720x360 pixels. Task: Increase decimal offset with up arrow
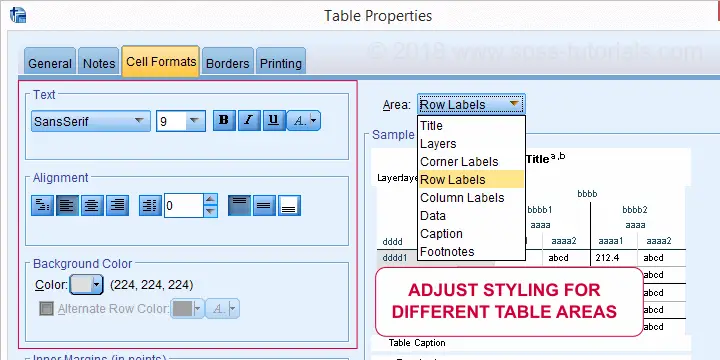coord(210,199)
